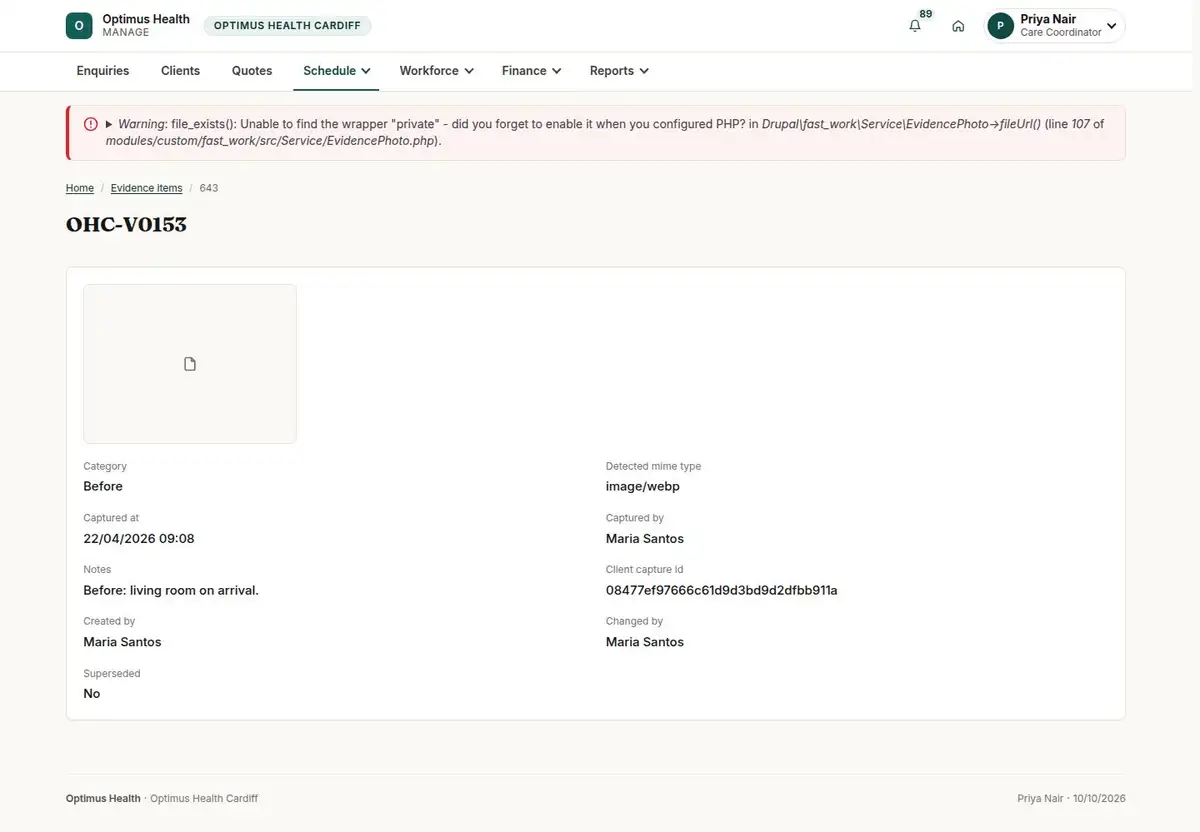This screenshot has height=832, width=1200.
Task: Click the Optimus Health logo square
Action: point(79,26)
